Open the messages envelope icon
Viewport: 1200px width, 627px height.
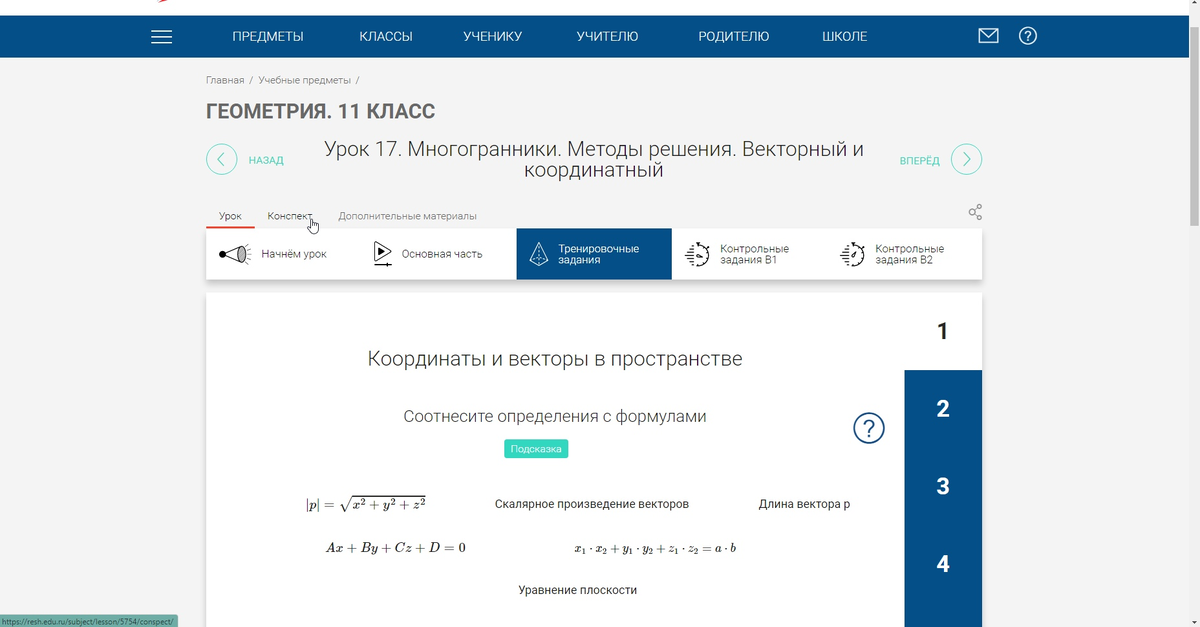(988, 35)
